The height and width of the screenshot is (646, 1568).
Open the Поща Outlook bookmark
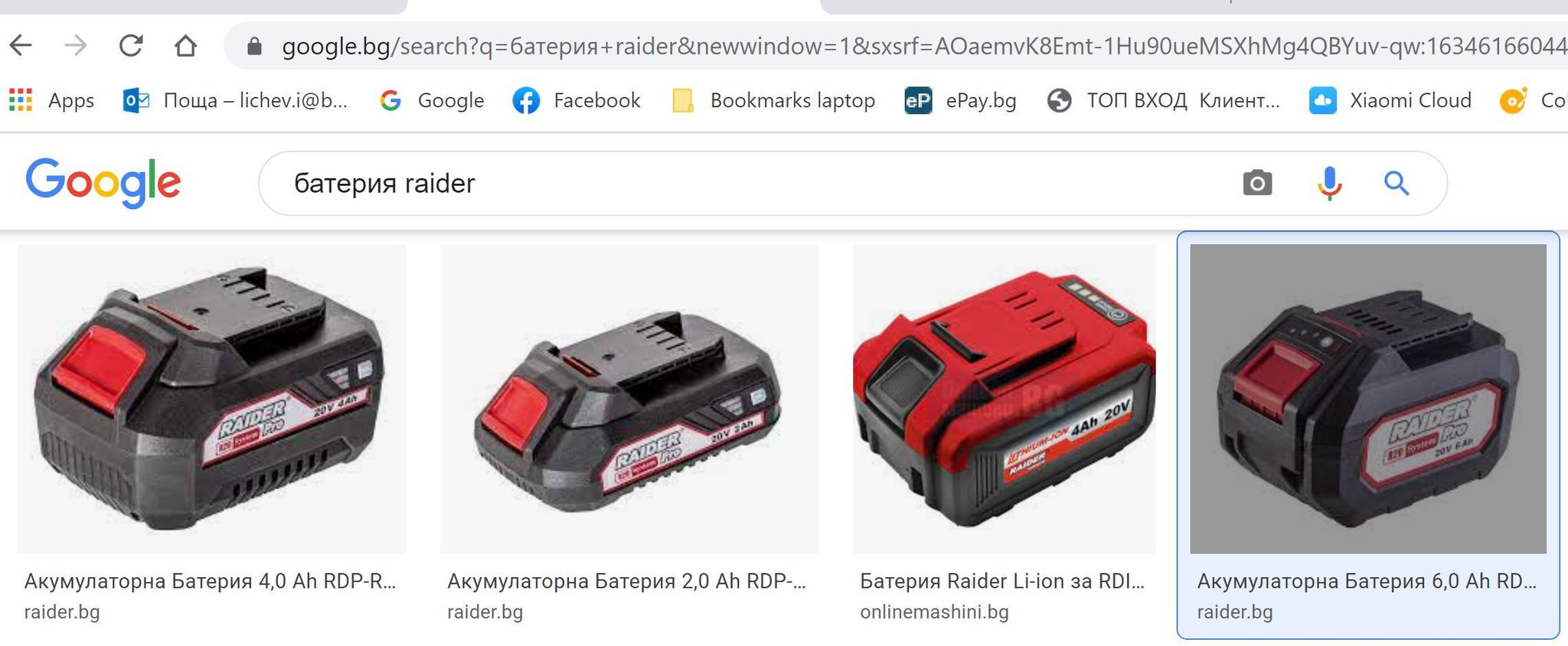click(x=235, y=100)
